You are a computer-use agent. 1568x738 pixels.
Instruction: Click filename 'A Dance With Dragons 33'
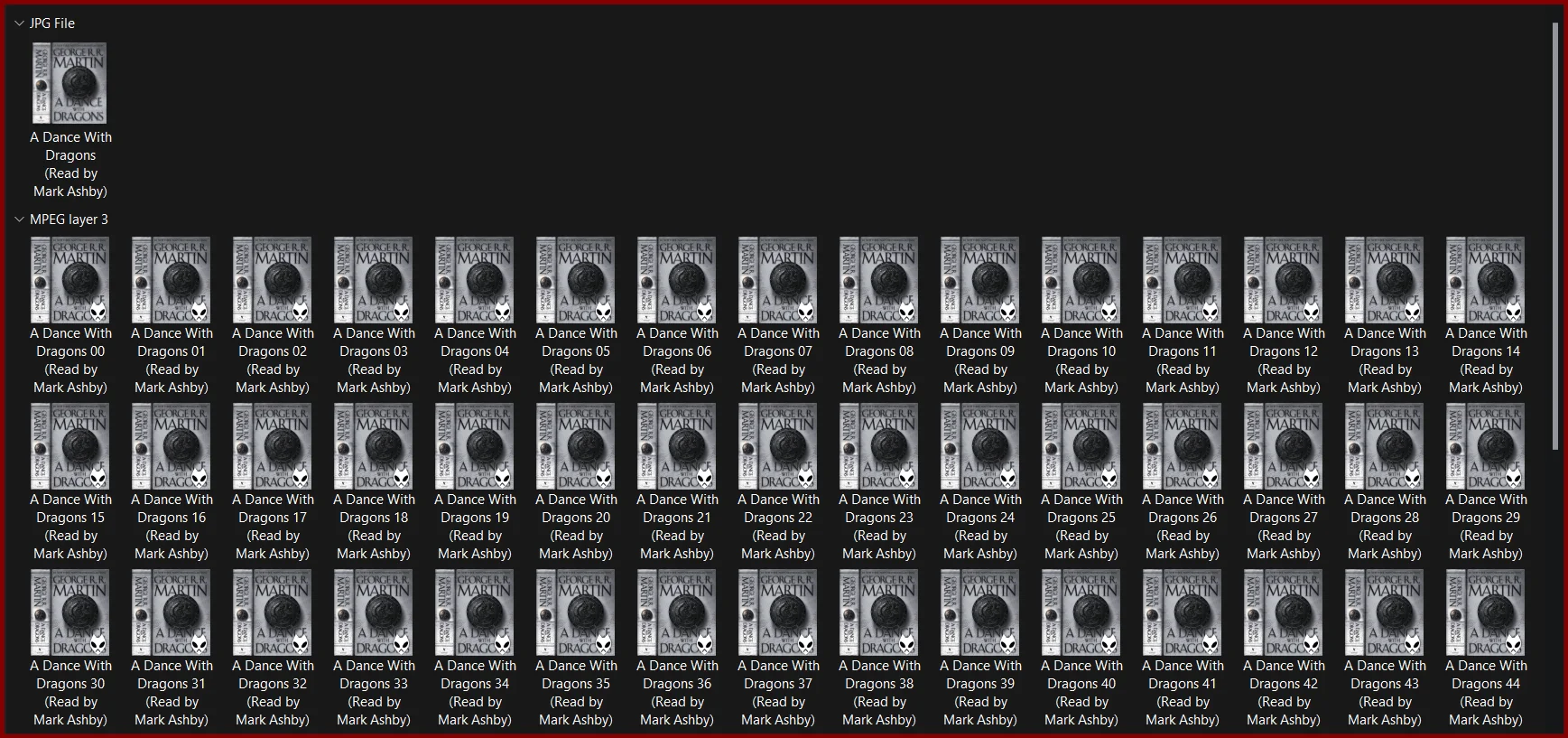coord(374,693)
